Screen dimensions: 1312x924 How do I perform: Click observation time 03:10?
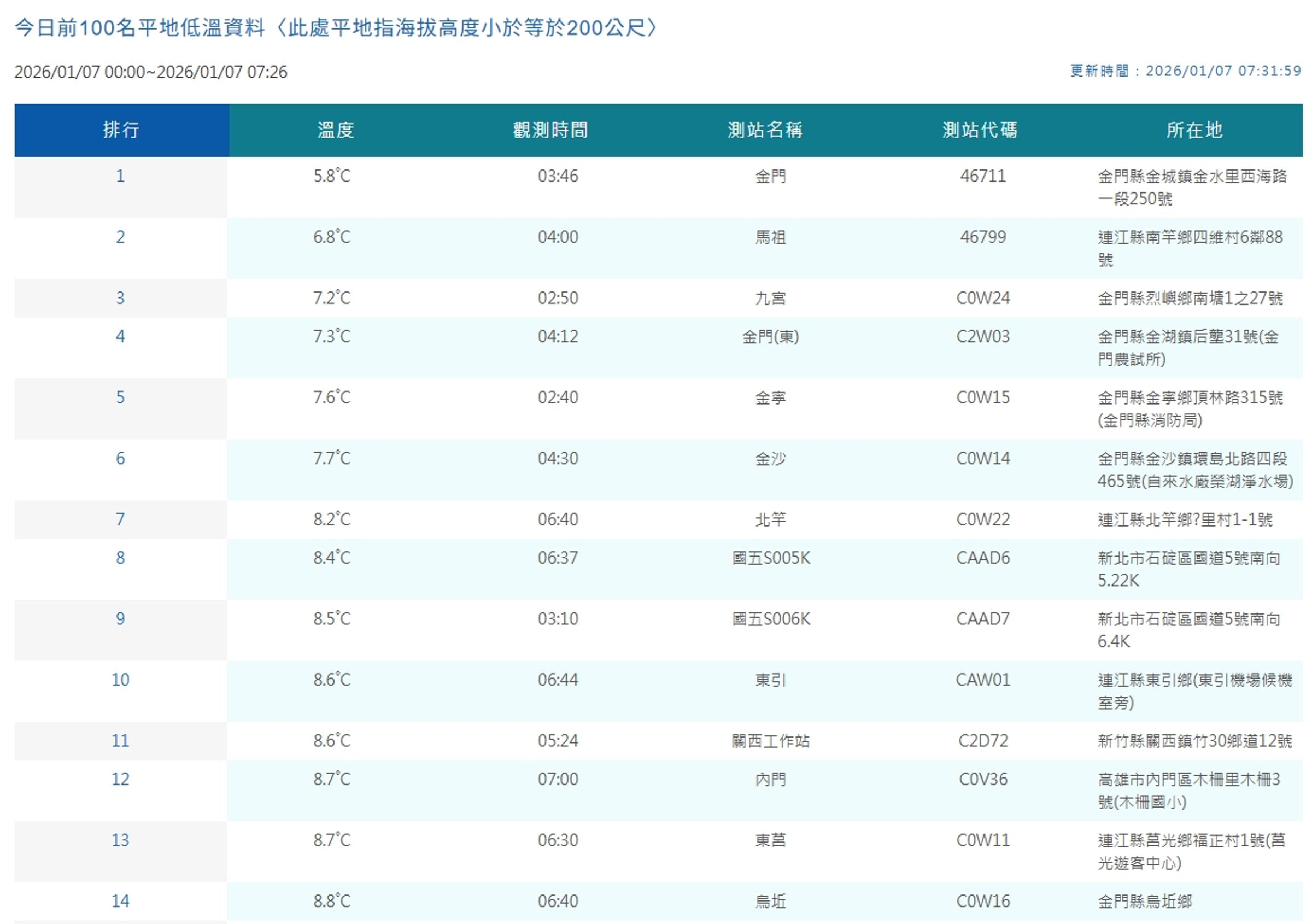pyautogui.click(x=558, y=619)
